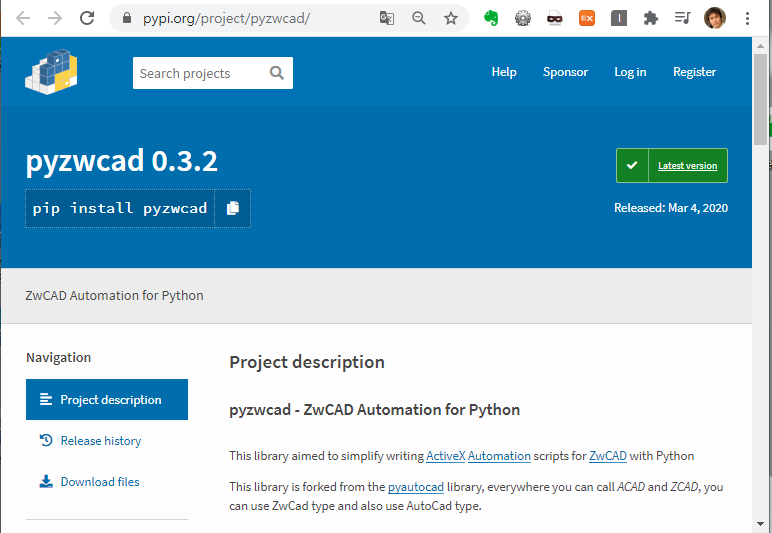
Task: Open the translate page icon
Action: [387, 19]
